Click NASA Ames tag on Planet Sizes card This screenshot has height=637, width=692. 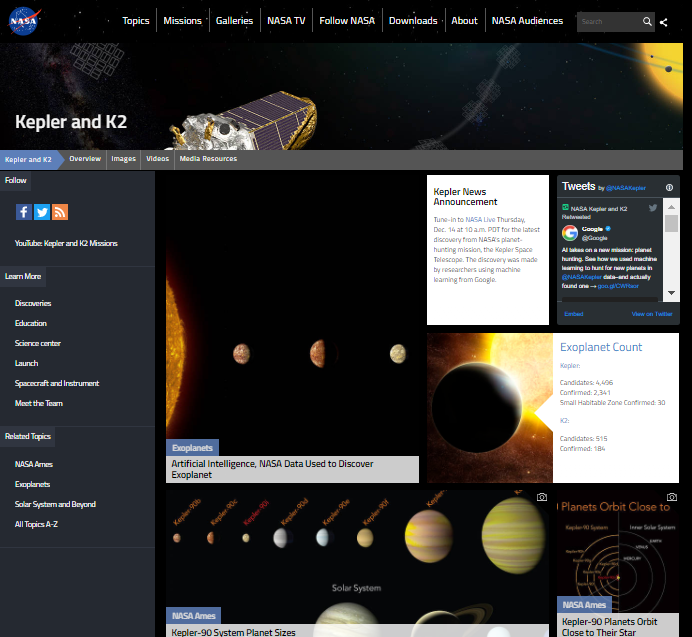(x=193, y=616)
